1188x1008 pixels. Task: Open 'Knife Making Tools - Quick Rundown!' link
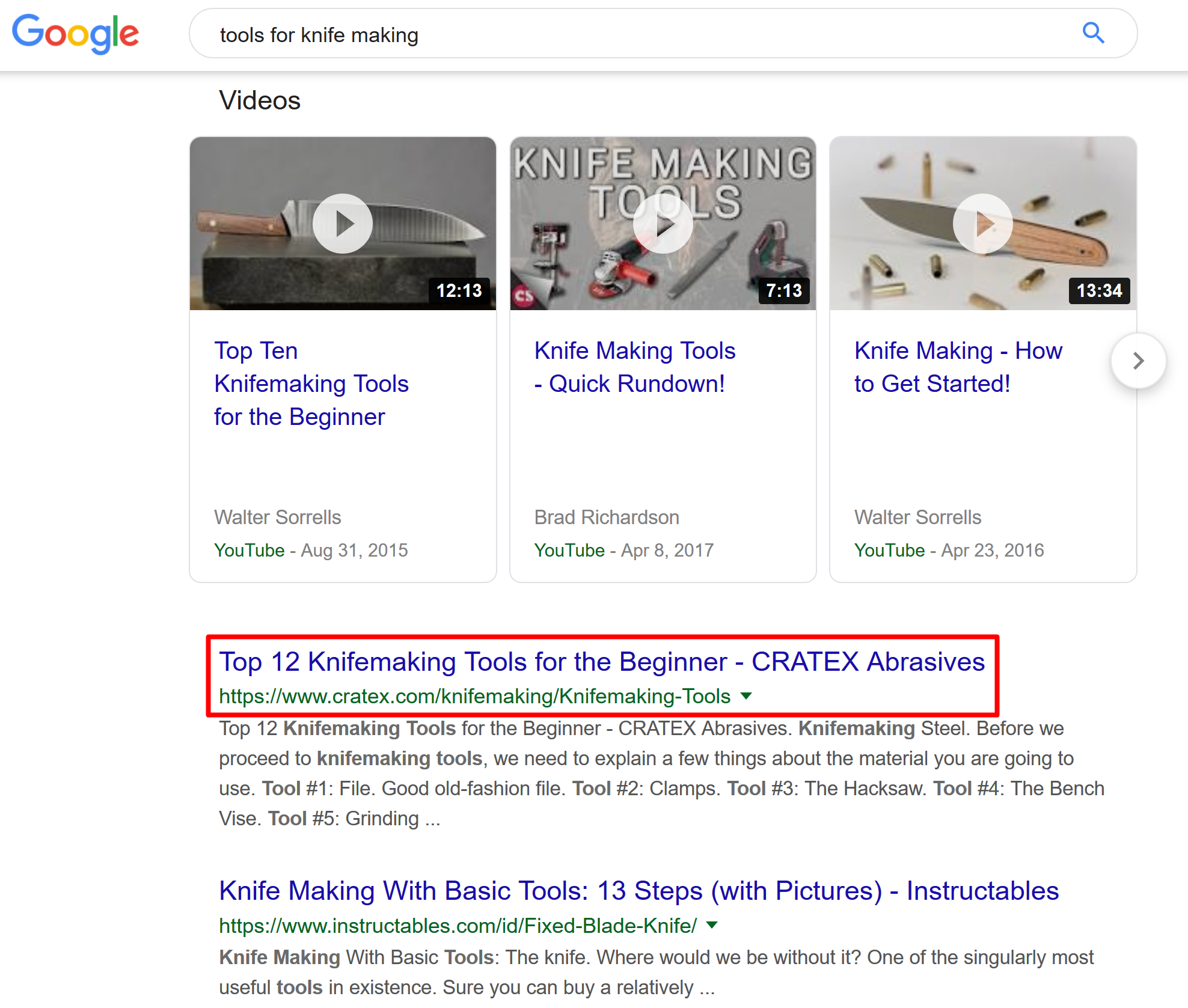click(635, 367)
